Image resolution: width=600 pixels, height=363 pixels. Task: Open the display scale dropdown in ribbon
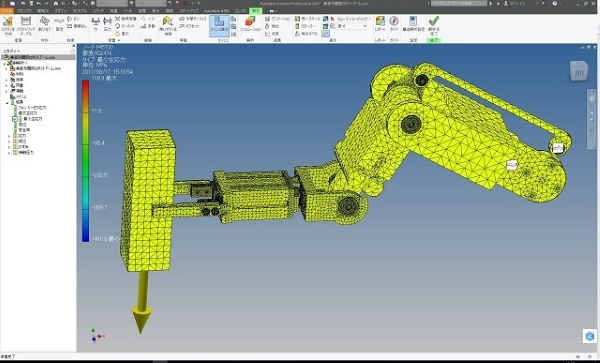[x=352, y=26]
